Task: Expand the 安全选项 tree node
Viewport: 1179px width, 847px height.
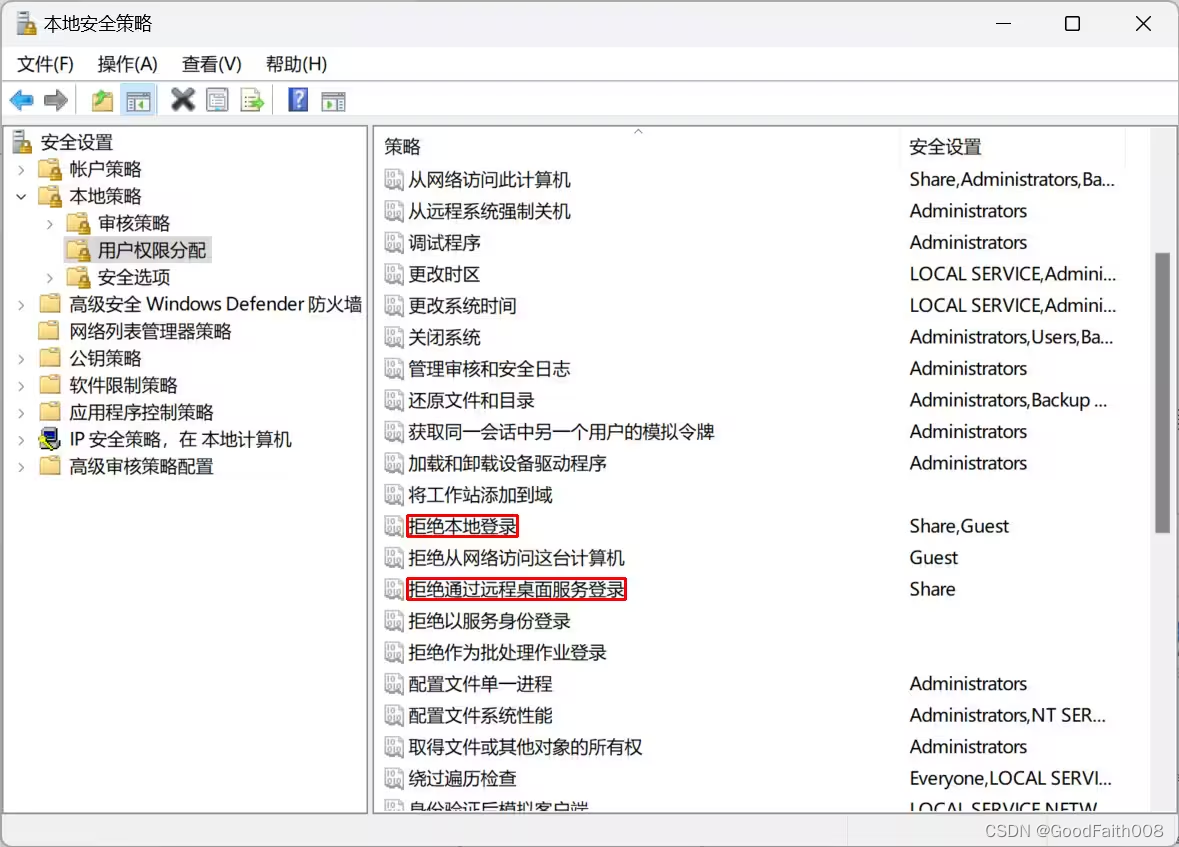Action: (x=50, y=278)
